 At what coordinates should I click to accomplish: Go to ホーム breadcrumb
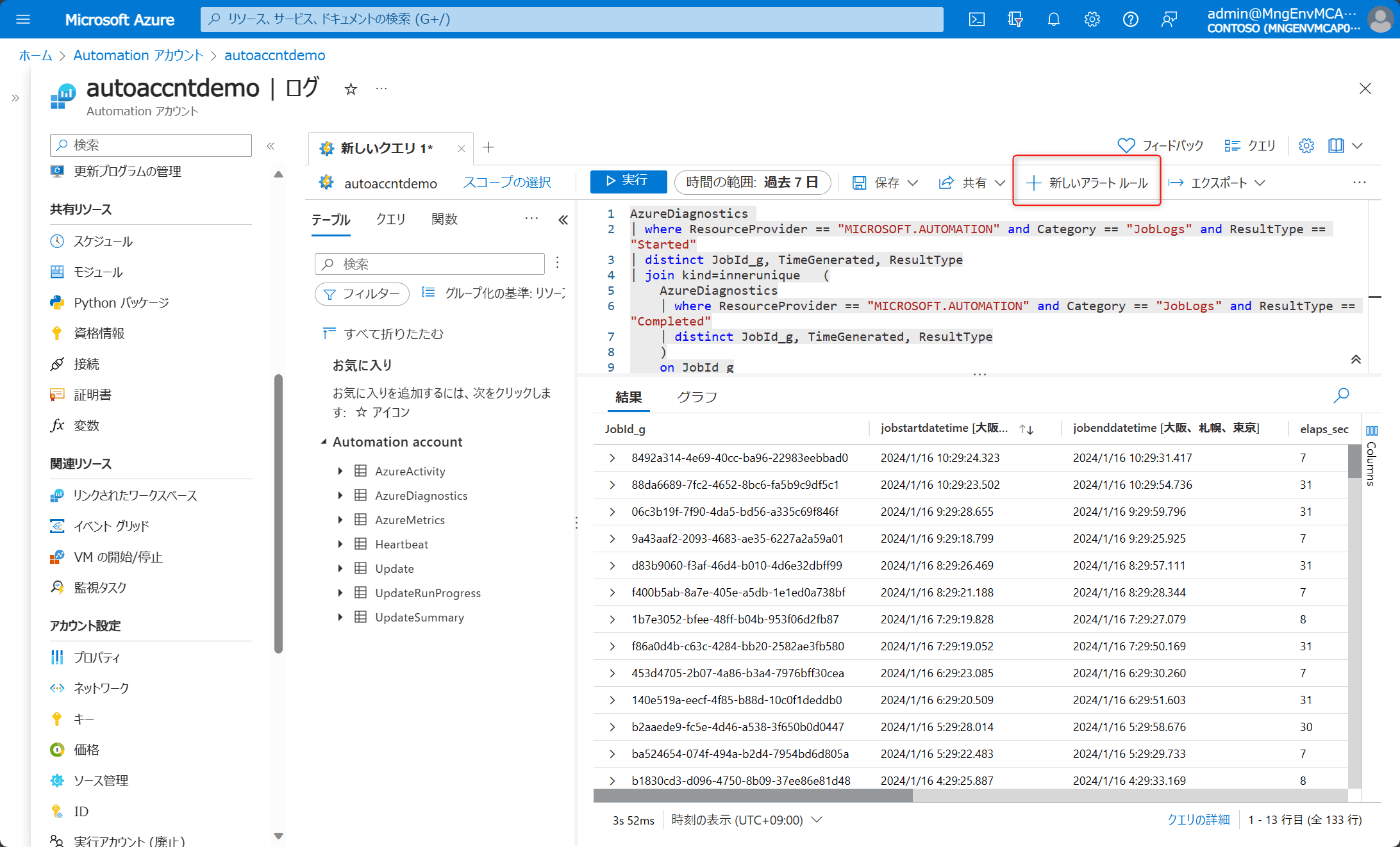[x=36, y=55]
